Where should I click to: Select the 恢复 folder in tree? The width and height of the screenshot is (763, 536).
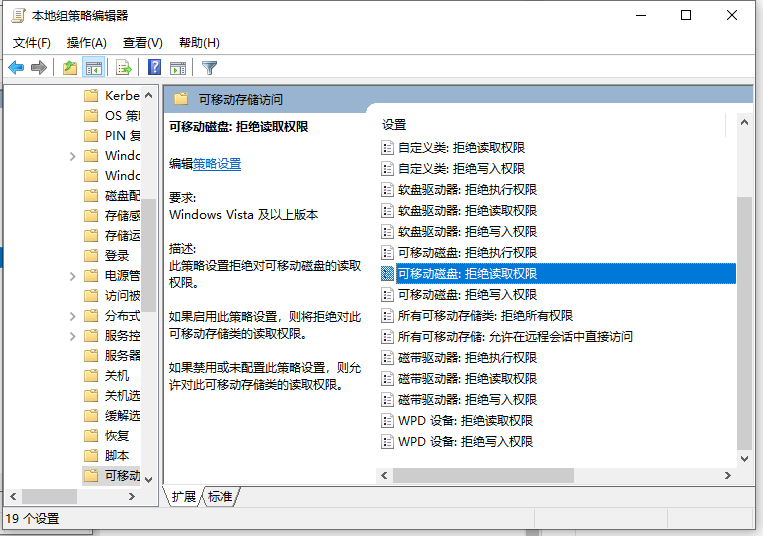click(106, 435)
